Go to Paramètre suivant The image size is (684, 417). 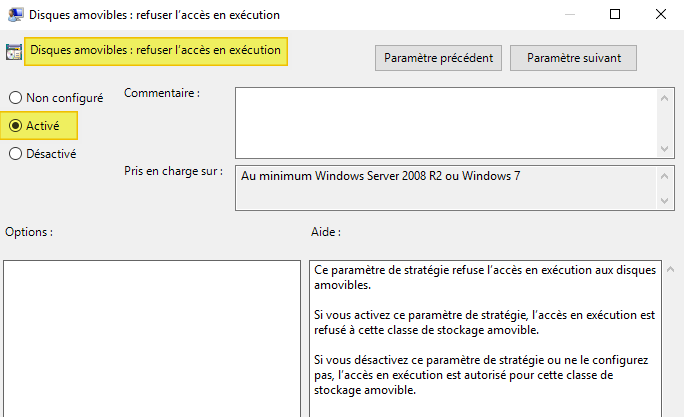click(574, 58)
